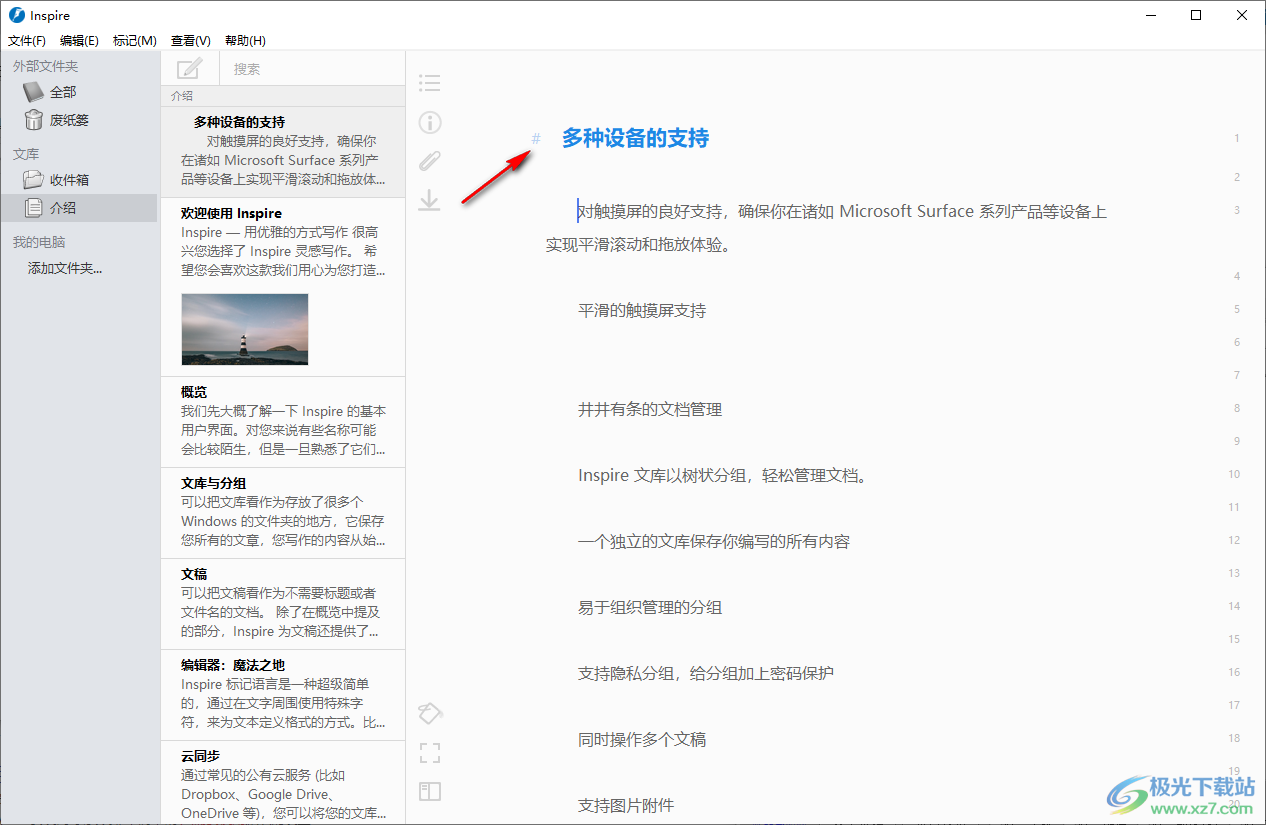Image resolution: width=1266 pixels, height=825 pixels.
Task: Open the 文件(F) menu
Action: tap(27, 41)
